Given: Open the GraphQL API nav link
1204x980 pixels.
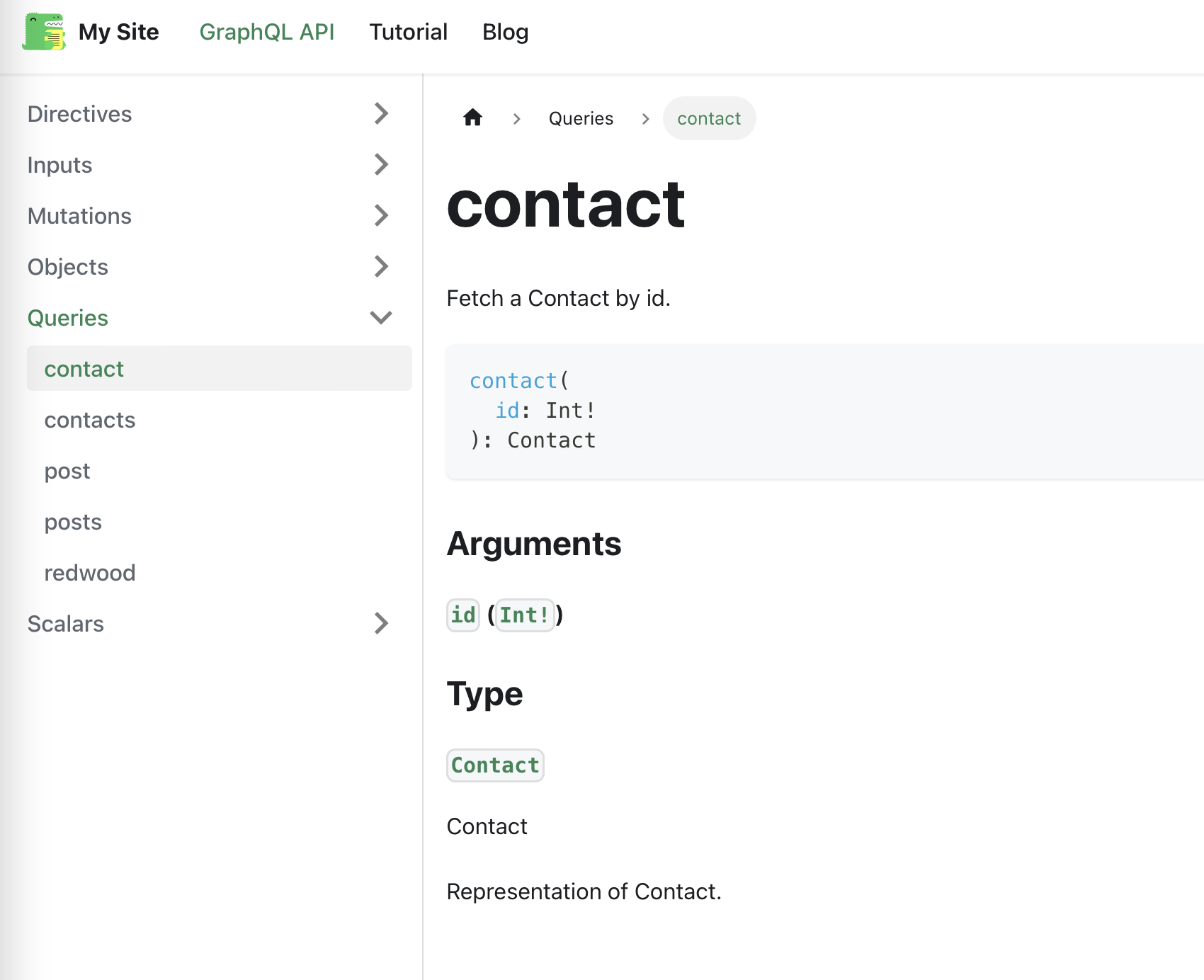Looking at the screenshot, I should pos(267,32).
